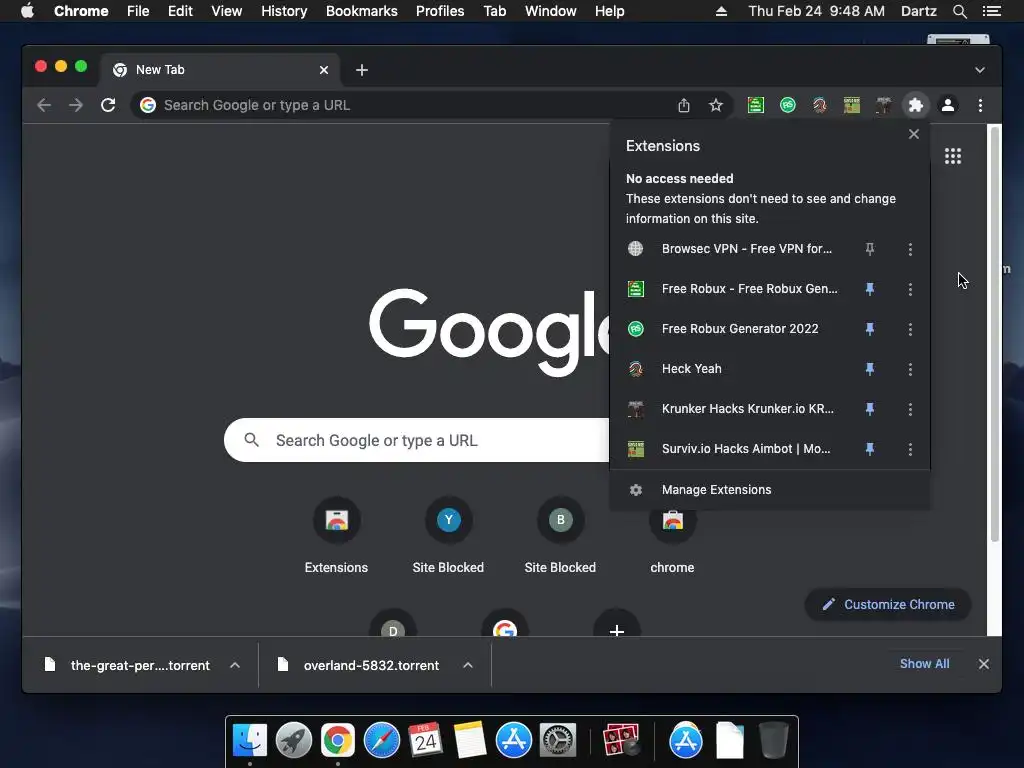Open the Extensions shortcut tile
This screenshot has height=768, width=1024.
(x=336, y=537)
